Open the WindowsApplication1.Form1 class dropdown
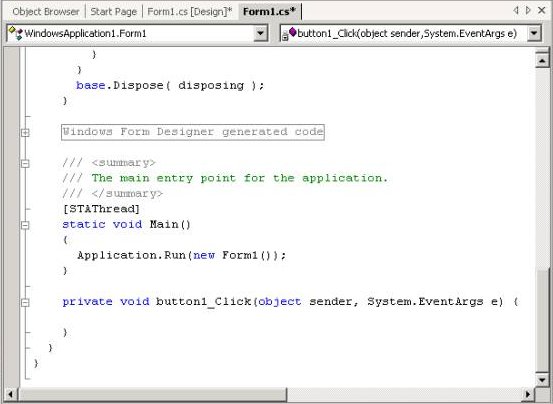The image size is (553, 404). coord(260,33)
